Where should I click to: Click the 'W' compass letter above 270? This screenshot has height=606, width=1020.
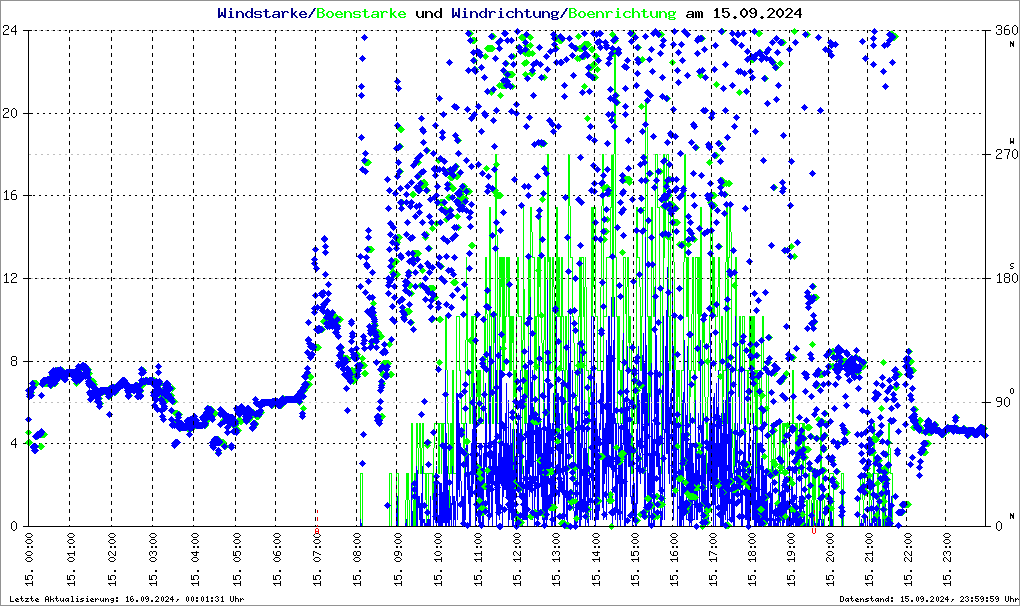pos(1012,140)
